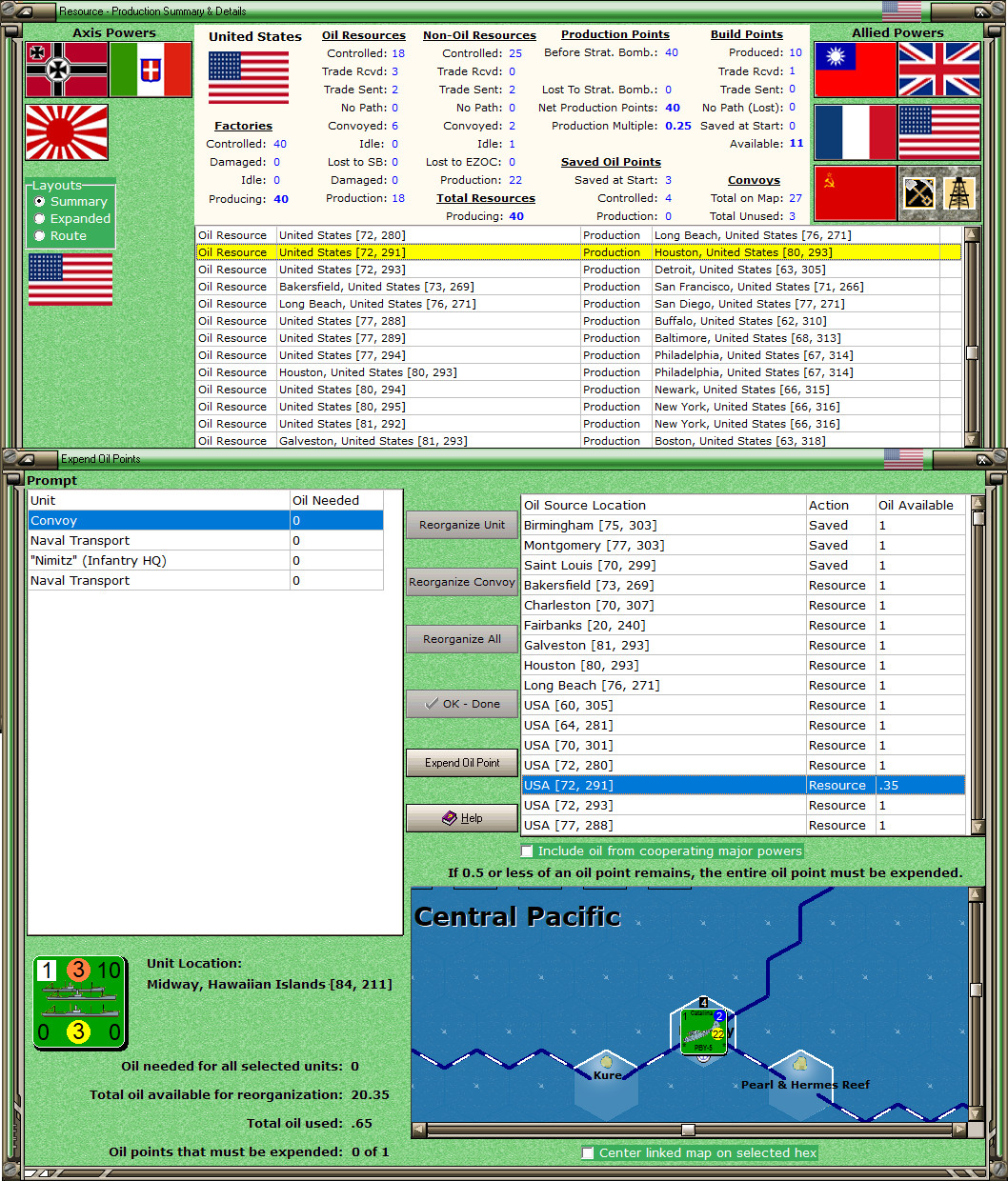Click the Saved Oil Points heading
The width and height of the screenshot is (1008, 1181).
coord(611,162)
